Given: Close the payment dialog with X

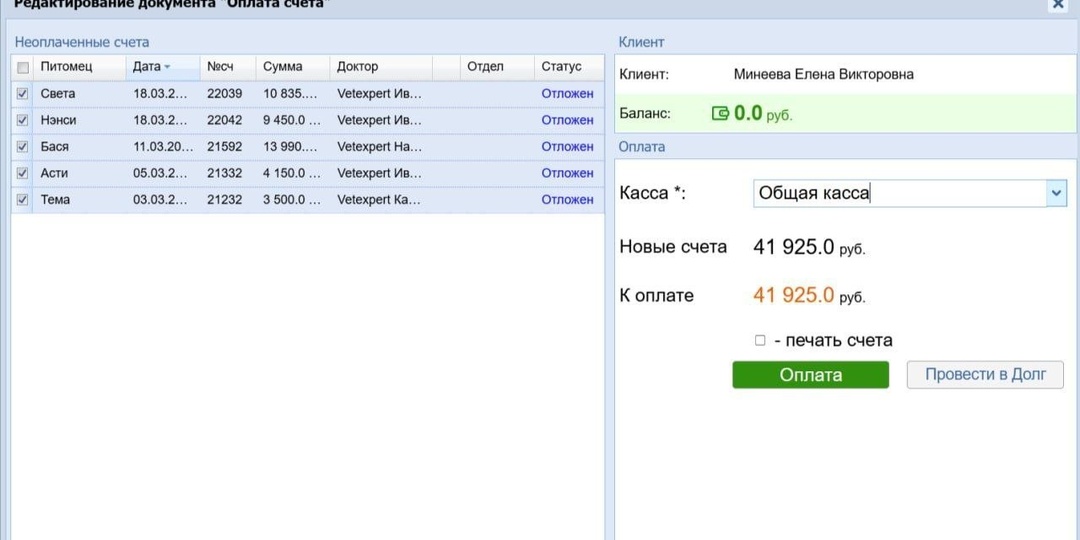Looking at the screenshot, I should pyautogui.click(x=1057, y=3).
